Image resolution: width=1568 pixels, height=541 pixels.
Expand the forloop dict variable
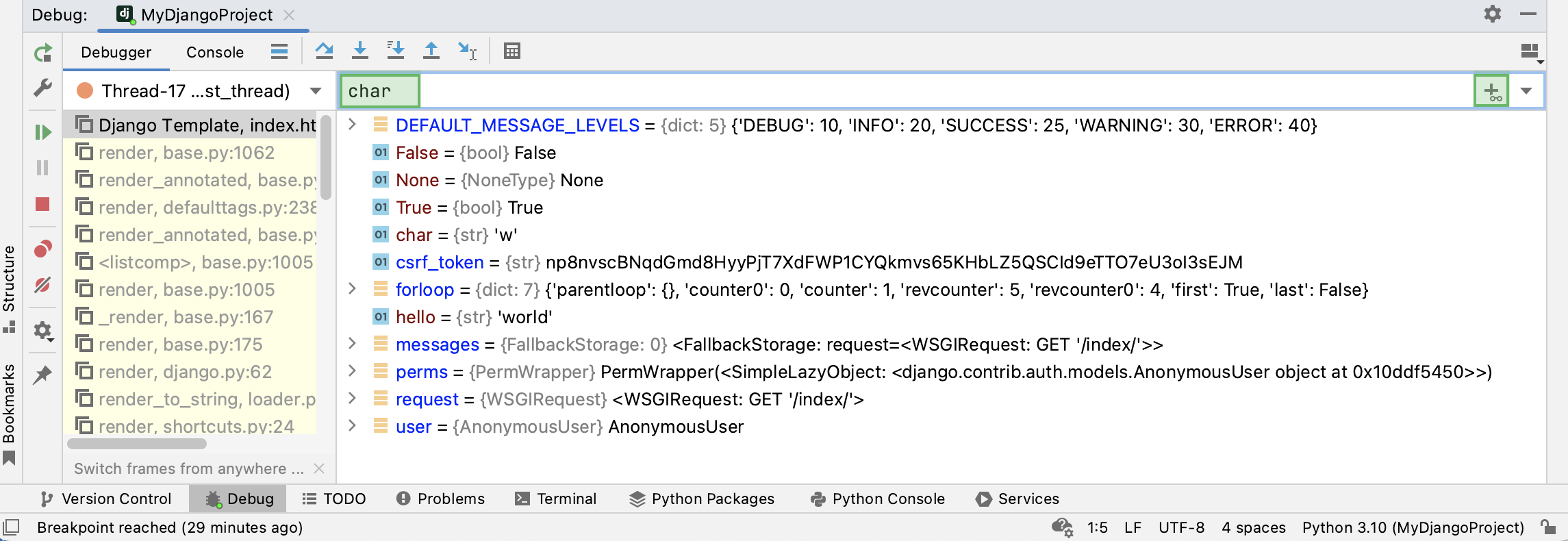(x=352, y=289)
